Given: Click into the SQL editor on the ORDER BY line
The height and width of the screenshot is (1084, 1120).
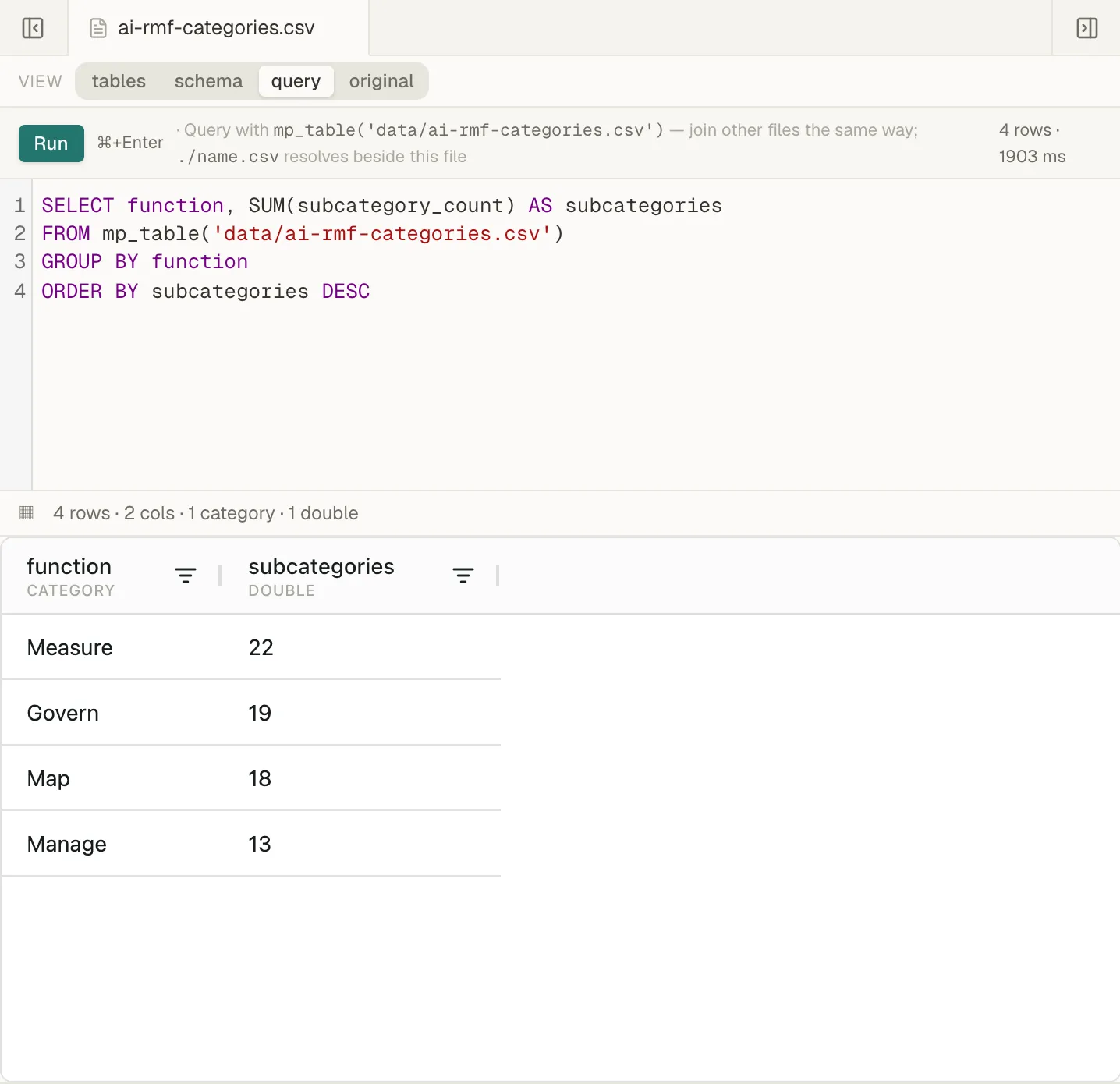Looking at the screenshot, I should click(206, 291).
